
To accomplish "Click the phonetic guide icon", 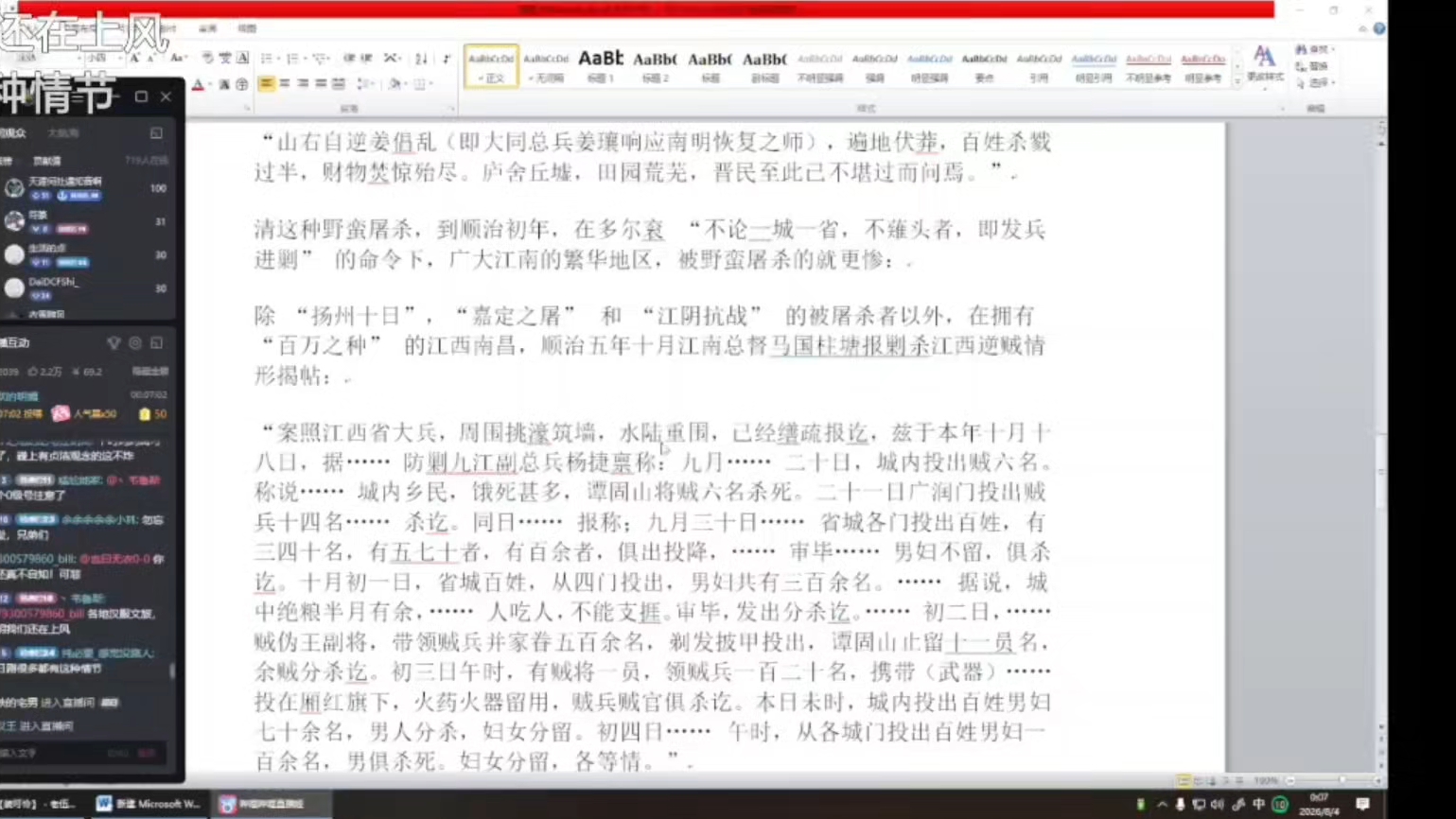I will [x=225, y=59].
